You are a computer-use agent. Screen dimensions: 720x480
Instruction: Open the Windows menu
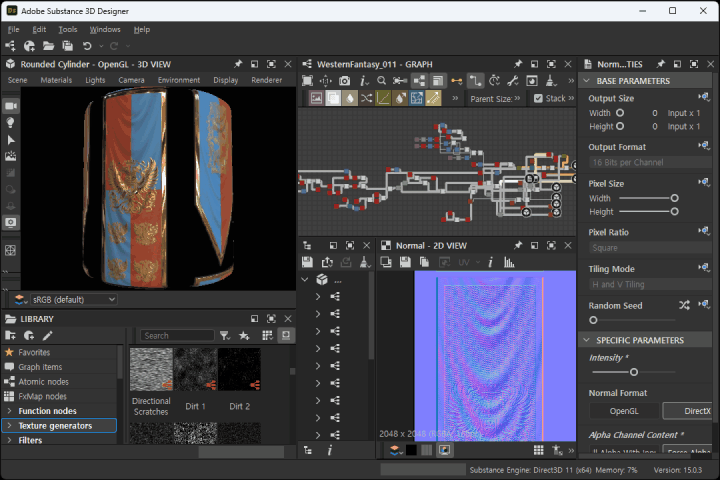coord(105,29)
